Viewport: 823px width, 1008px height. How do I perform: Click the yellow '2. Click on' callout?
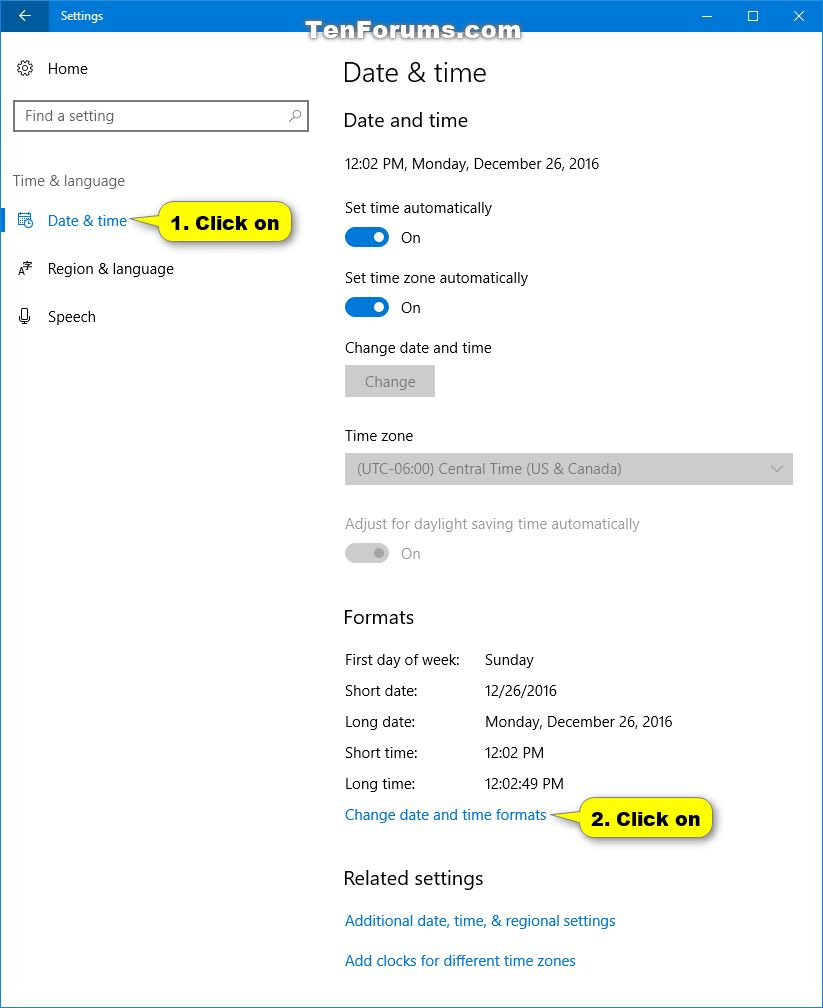pos(646,818)
